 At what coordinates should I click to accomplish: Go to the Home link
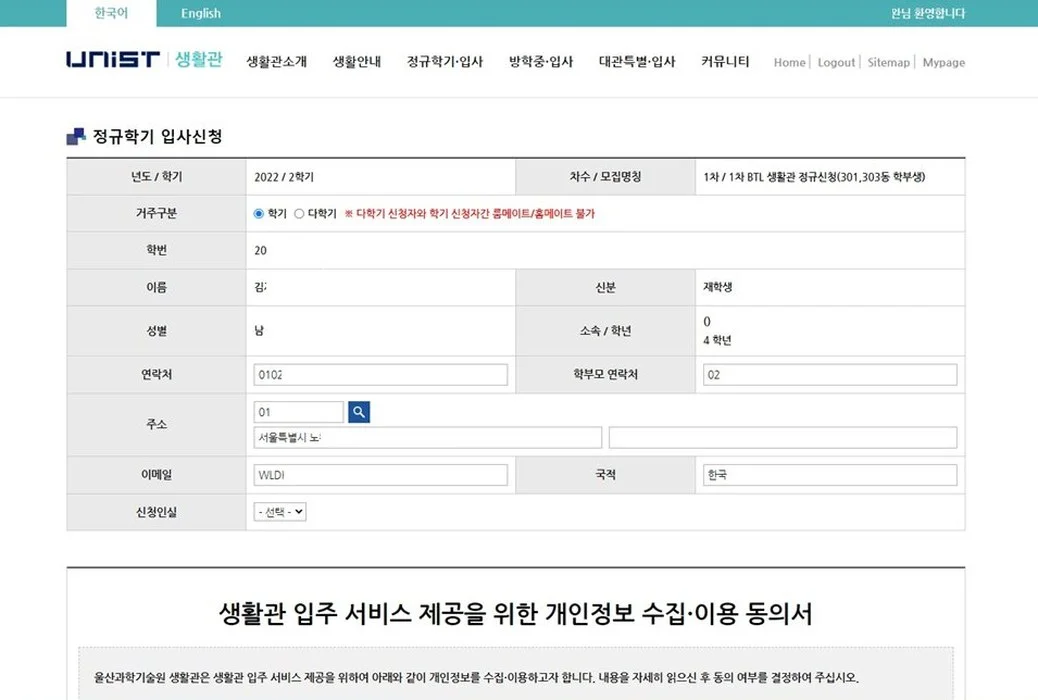[x=790, y=62]
